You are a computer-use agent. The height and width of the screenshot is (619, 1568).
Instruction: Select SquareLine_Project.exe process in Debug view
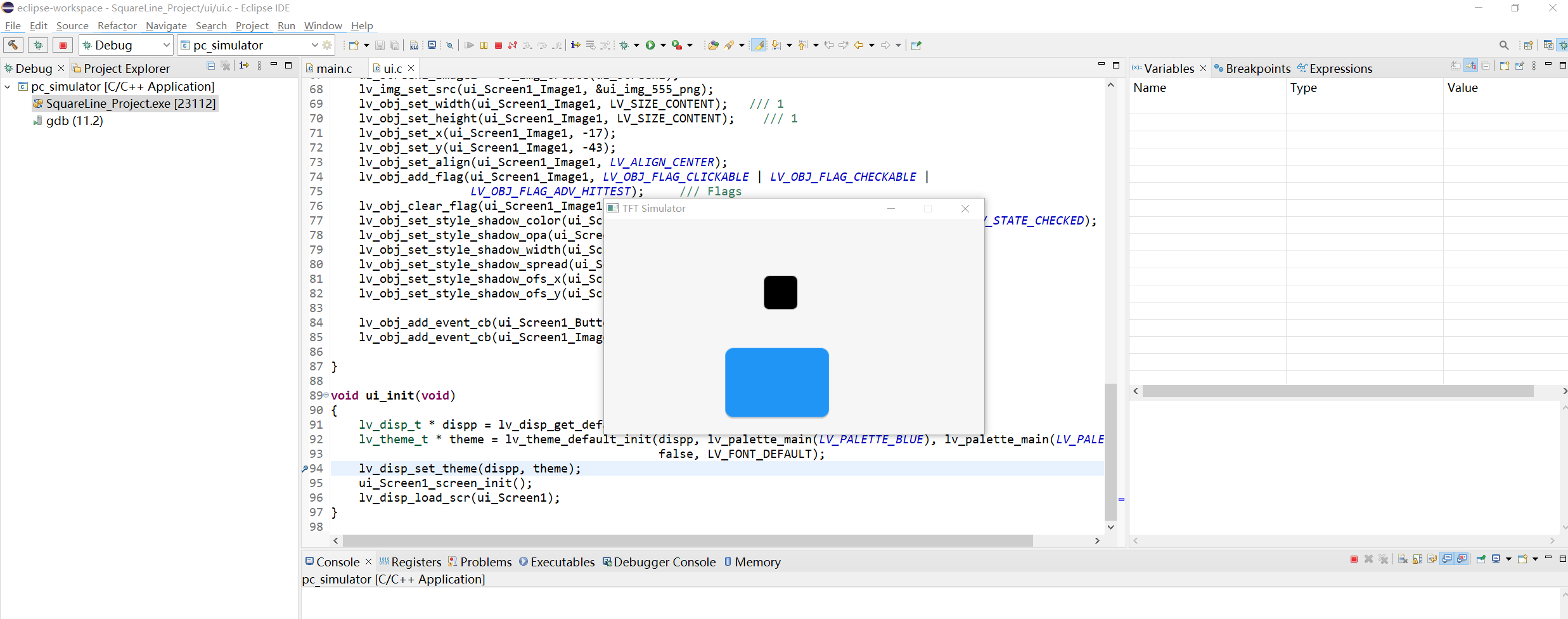pos(125,103)
